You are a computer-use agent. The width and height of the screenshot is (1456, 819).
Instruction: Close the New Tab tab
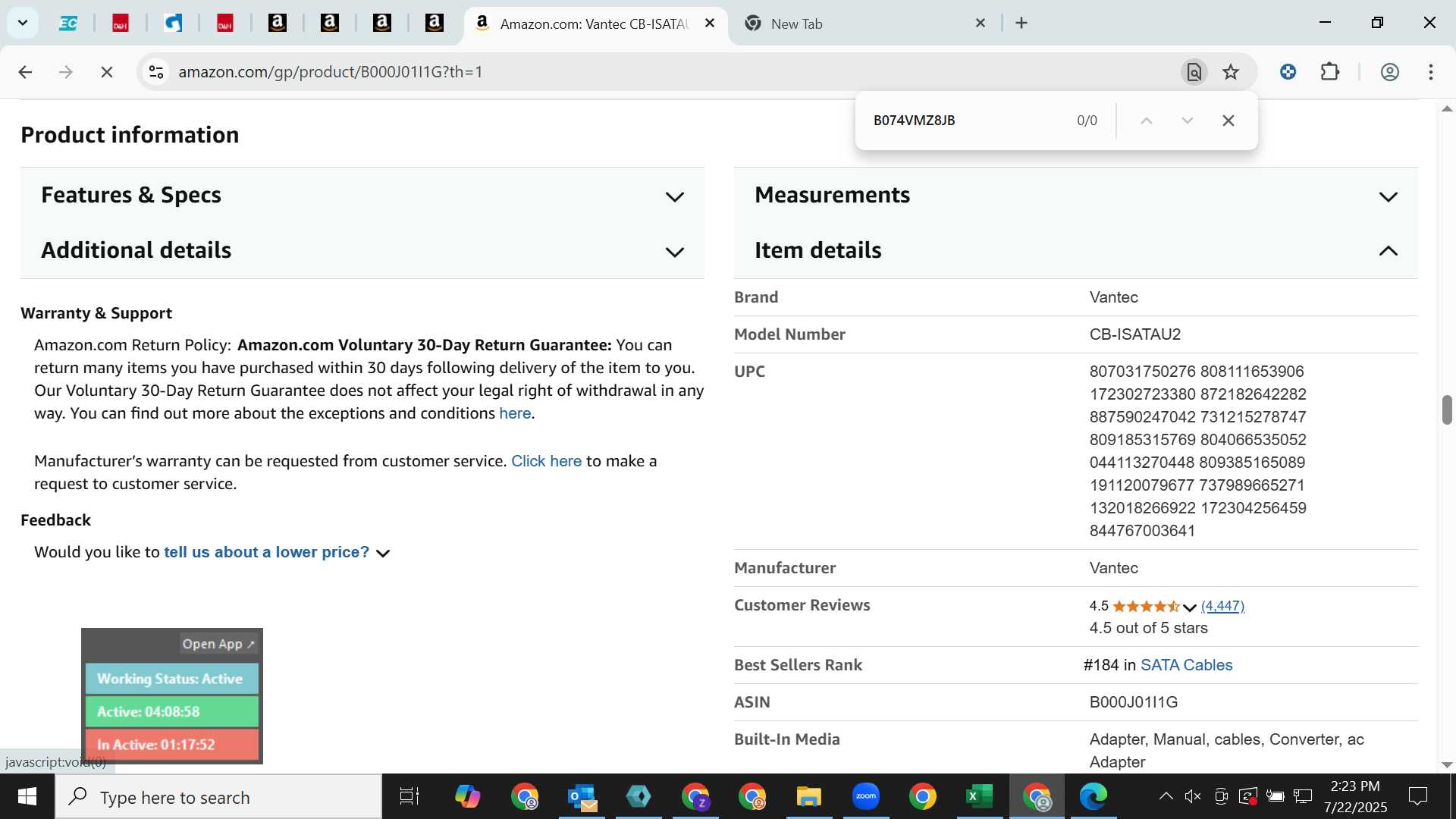pyautogui.click(x=981, y=23)
